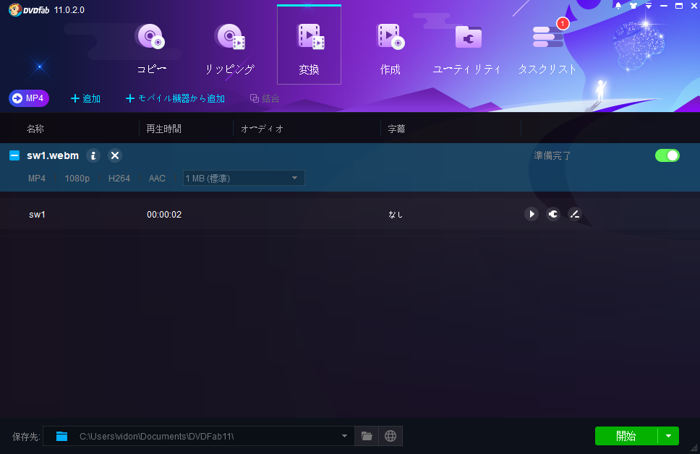The height and width of the screenshot is (454, 700).
Task: Click the subtitle value なし
Action: click(395, 215)
